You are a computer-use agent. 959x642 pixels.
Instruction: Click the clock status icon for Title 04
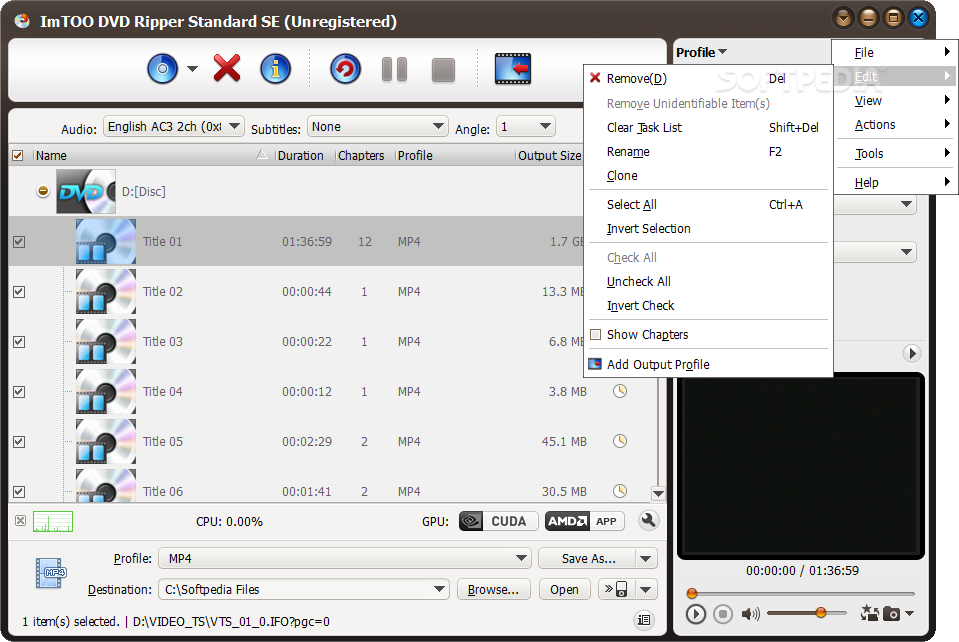pyautogui.click(x=620, y=391)
